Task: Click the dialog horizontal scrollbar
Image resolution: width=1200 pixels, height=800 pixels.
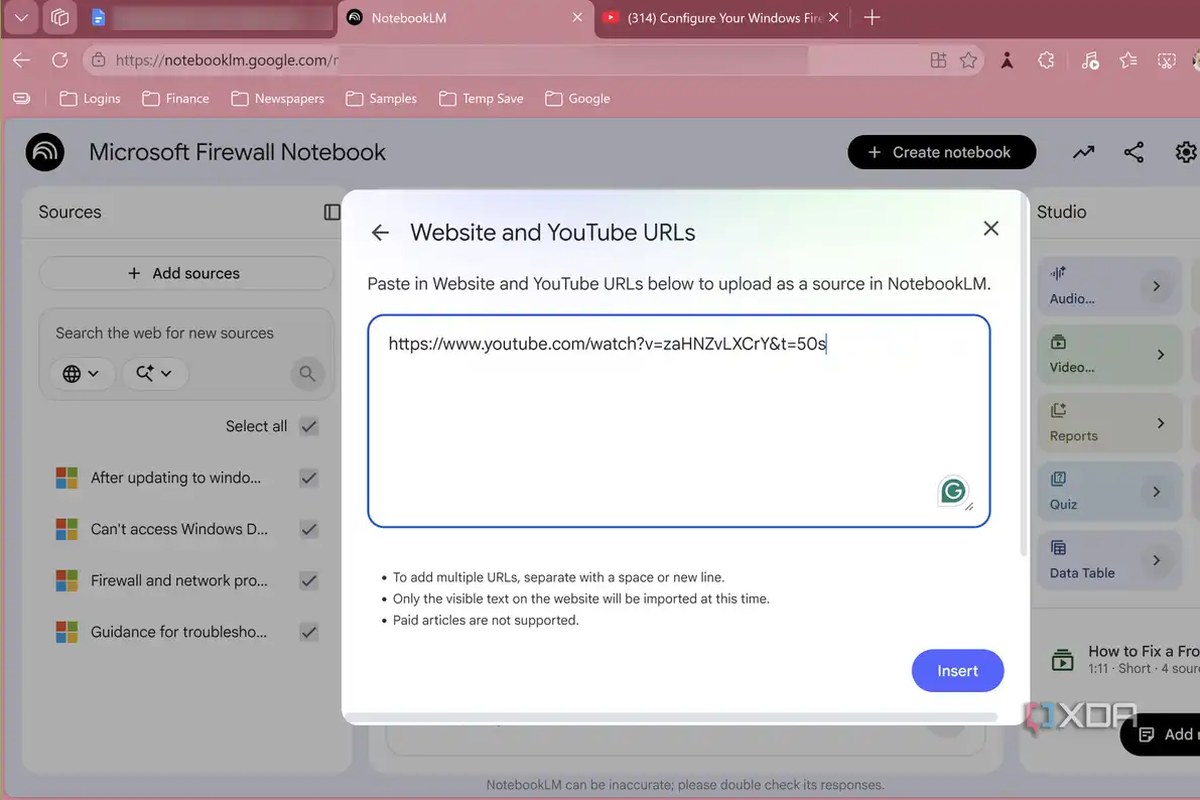Action: click(x=670, y=717)
